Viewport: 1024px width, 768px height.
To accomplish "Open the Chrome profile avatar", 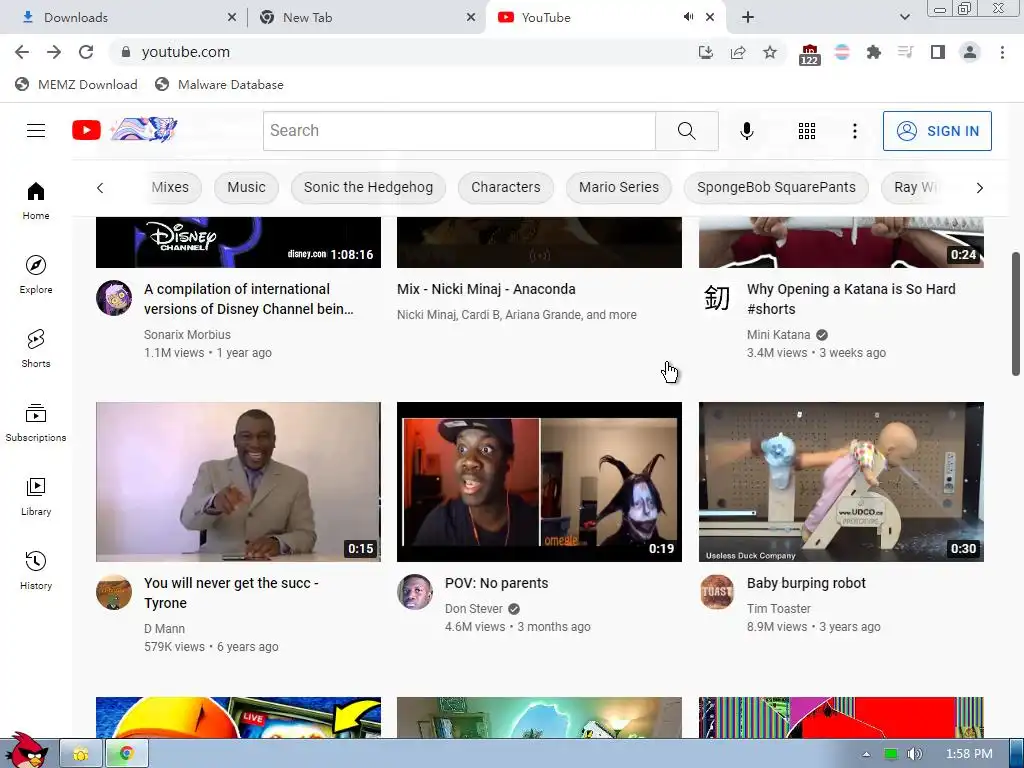I will click(970, 52).
